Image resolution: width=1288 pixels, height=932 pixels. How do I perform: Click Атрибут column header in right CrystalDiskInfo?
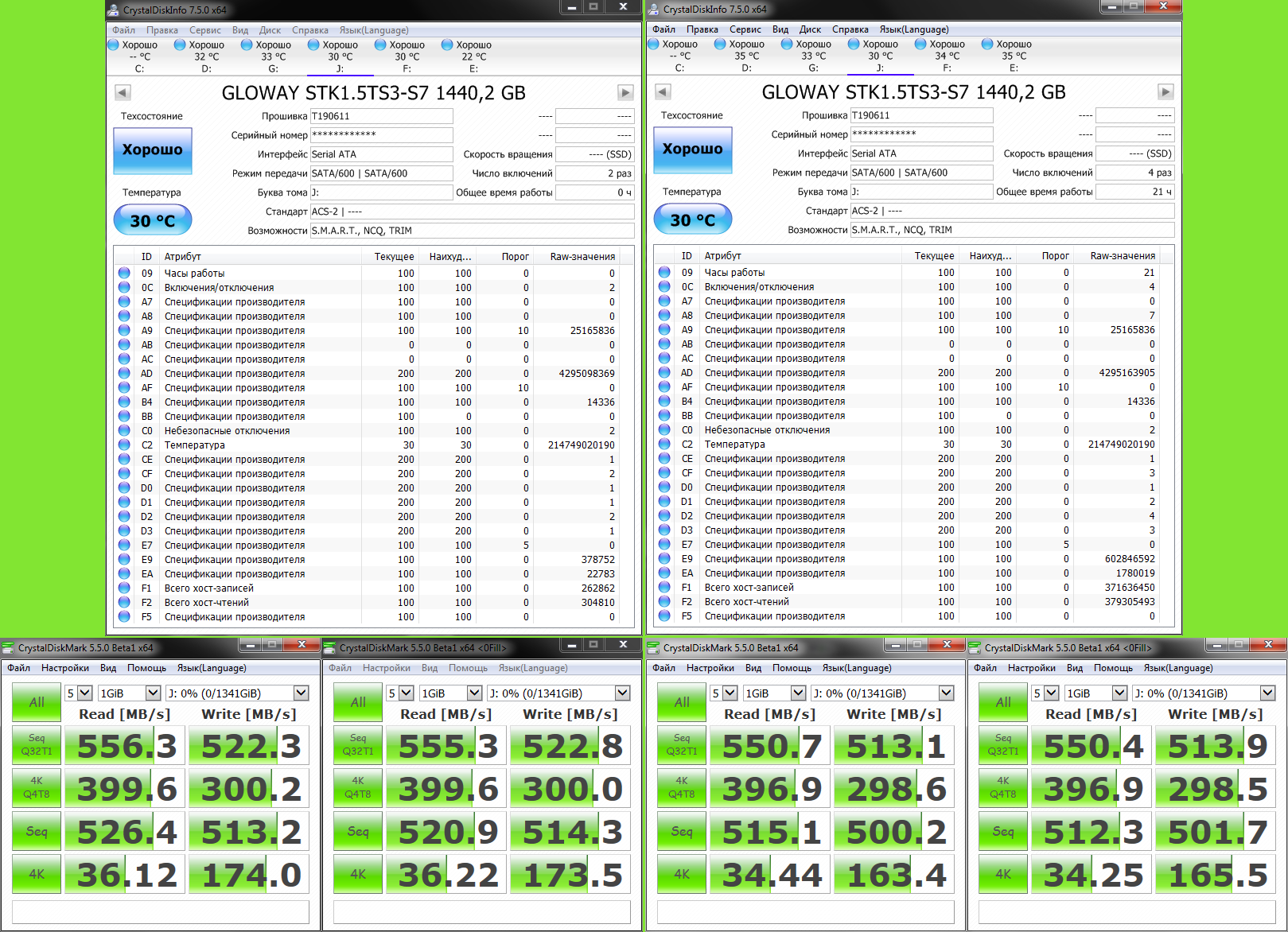click(801, 256)
